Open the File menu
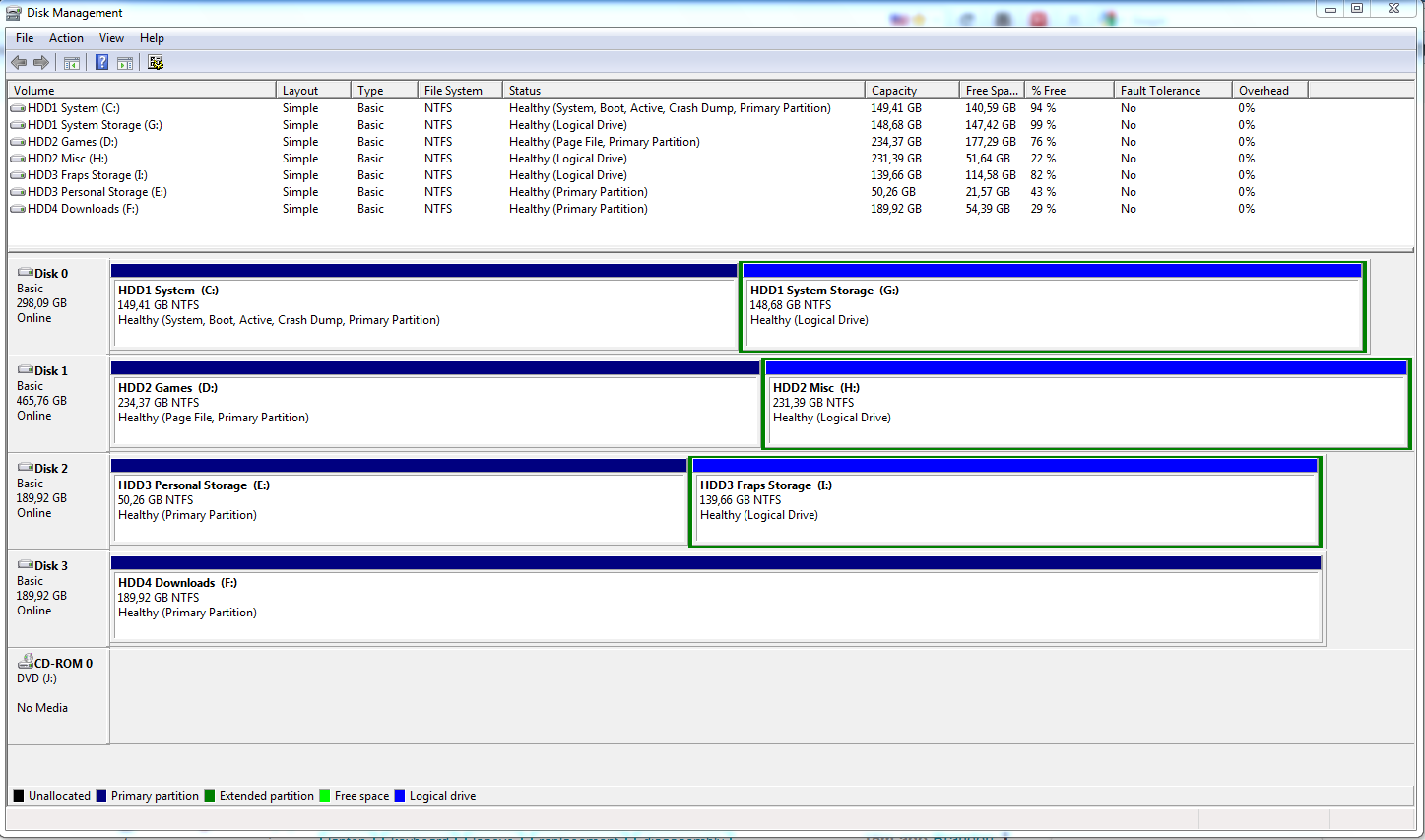 point(25,38)
